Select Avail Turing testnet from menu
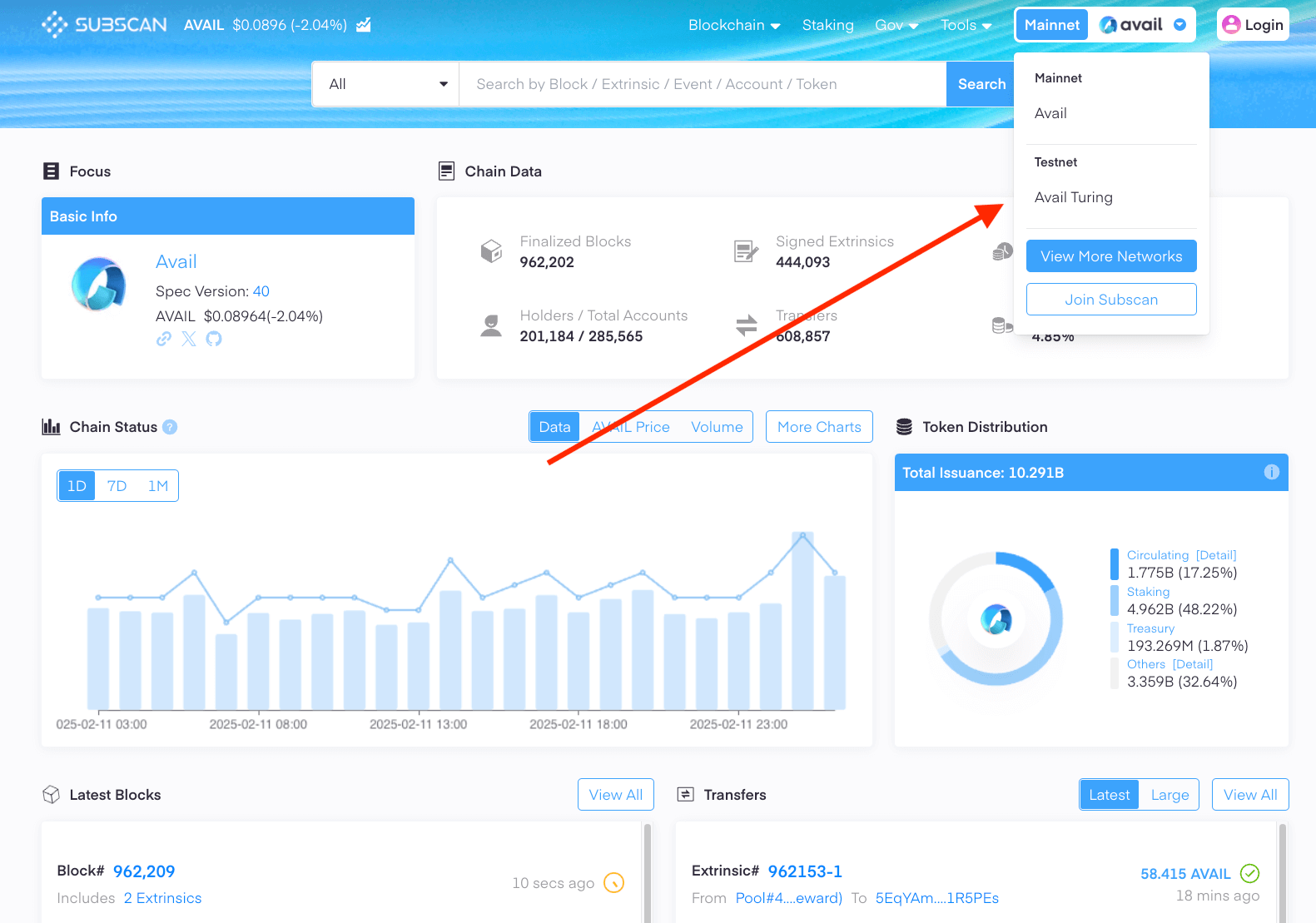The height and width of the screenshot is (923, 1316). click(1073, 197)
